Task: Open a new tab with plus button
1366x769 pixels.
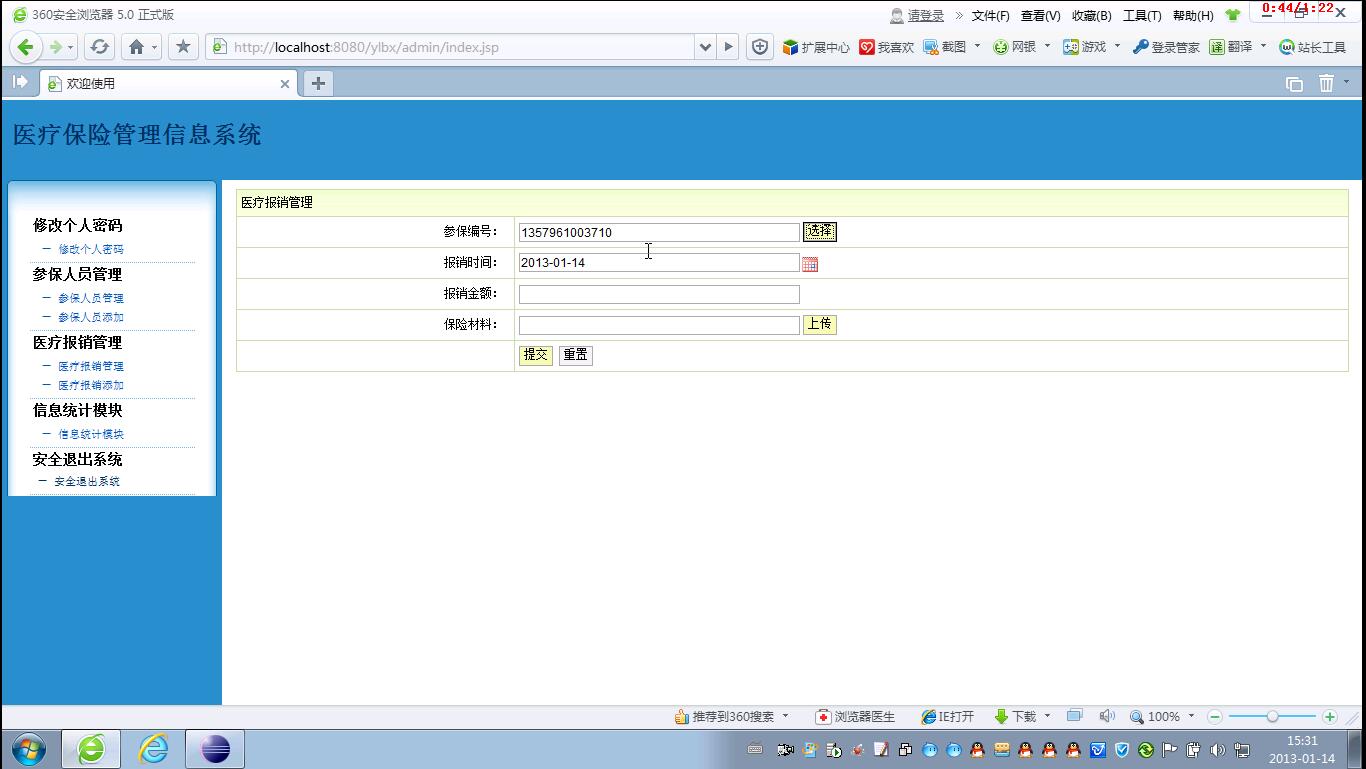Action: [x=318, y=84]
